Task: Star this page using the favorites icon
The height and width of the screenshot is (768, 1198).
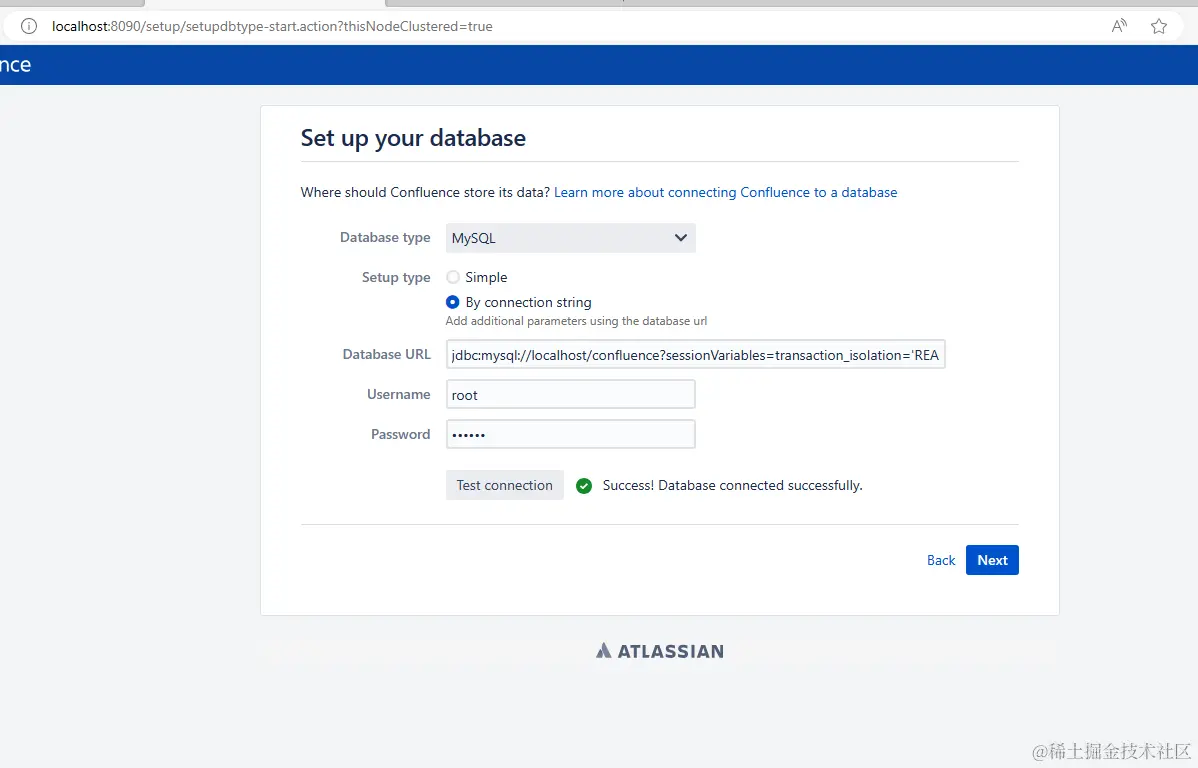Action: click(x=1158, y=26)
